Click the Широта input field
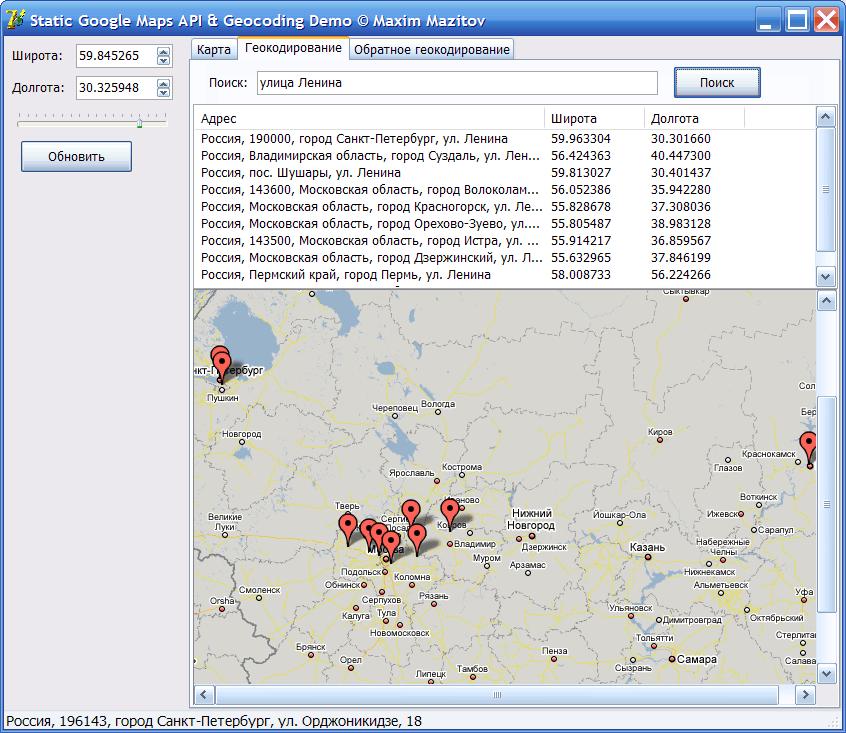The image size is (846, 733). [x=116, y=56]
